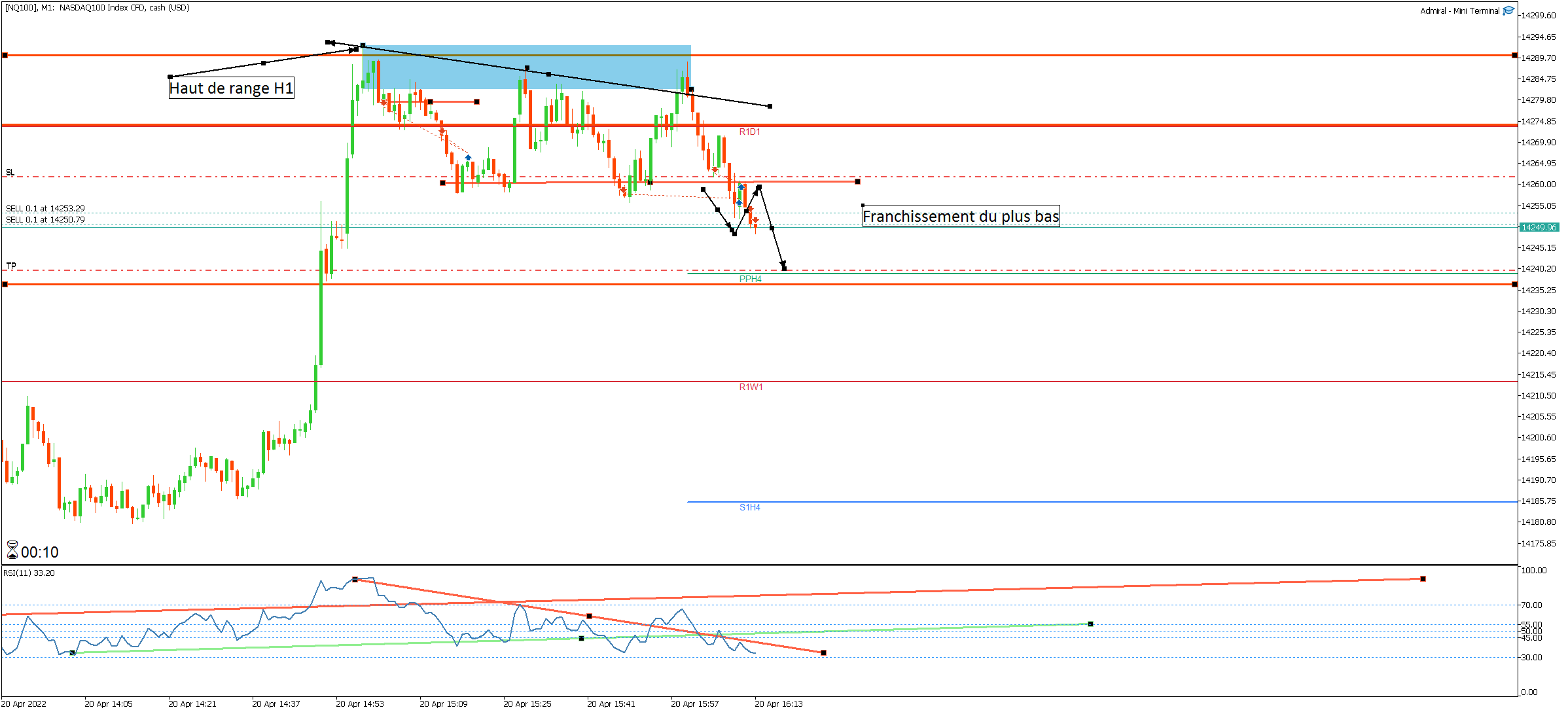Viewport: 1568px width, 712px height.
Task: Select right end handle of green RSI trendline
Action: point(1090,624)
